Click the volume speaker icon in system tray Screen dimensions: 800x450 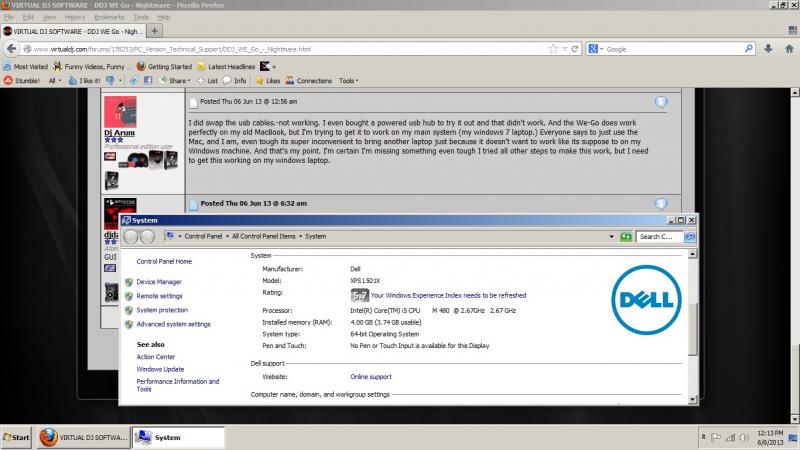pyautogui.click(x=744, y=437)
